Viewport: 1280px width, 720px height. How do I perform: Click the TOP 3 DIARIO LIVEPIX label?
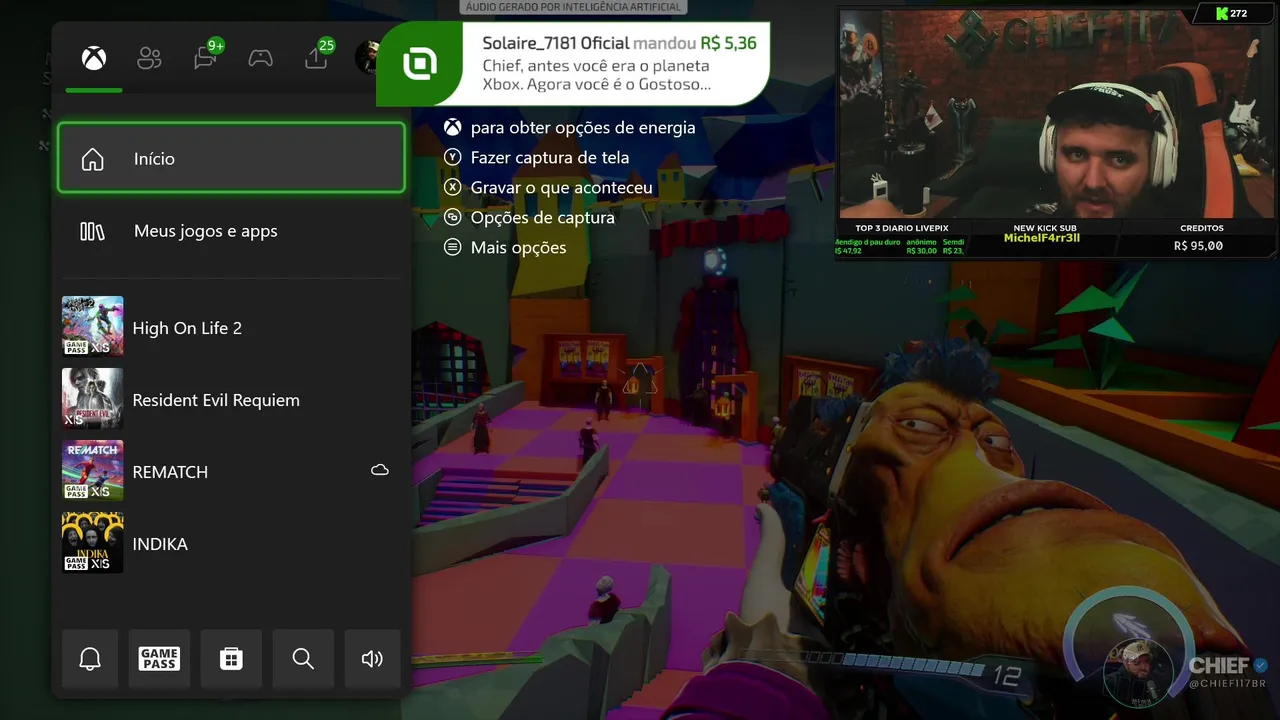coord(900,228)
